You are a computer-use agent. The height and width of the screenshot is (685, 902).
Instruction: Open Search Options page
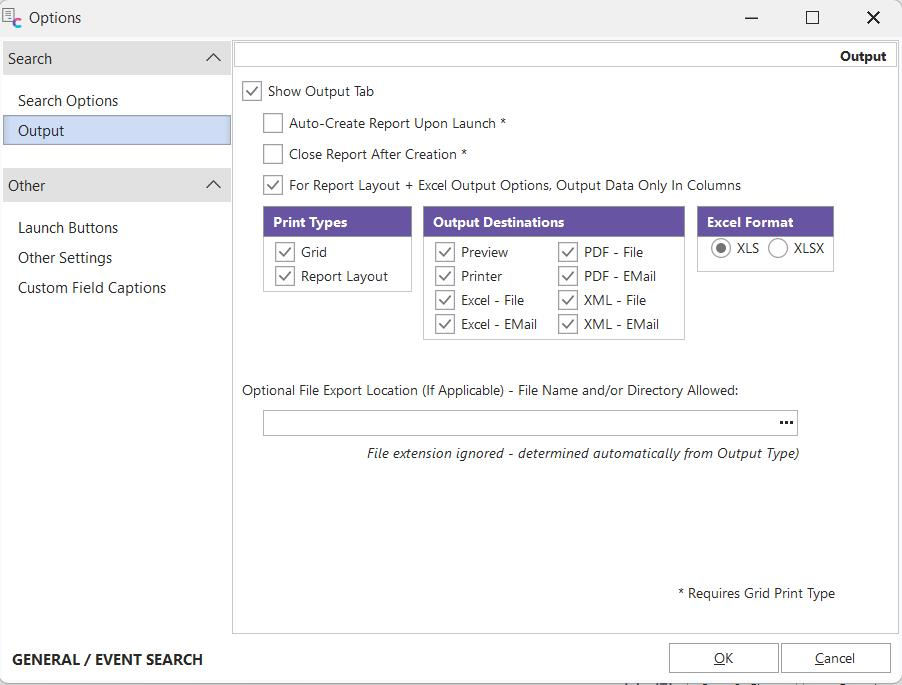tap(68, 101)
